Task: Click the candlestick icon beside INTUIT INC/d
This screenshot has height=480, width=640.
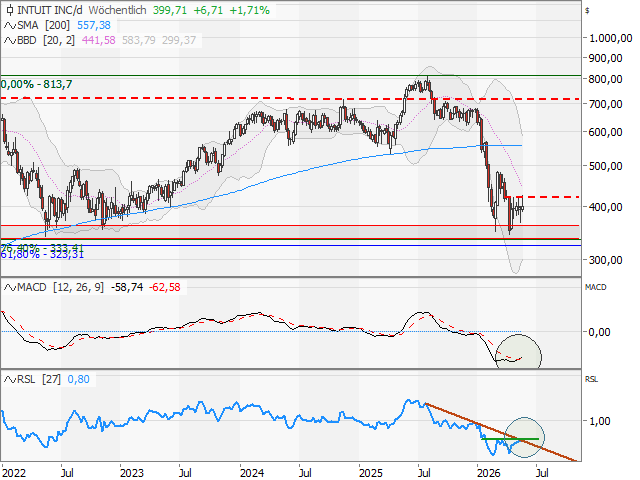Action: click(x=10, y=10)
